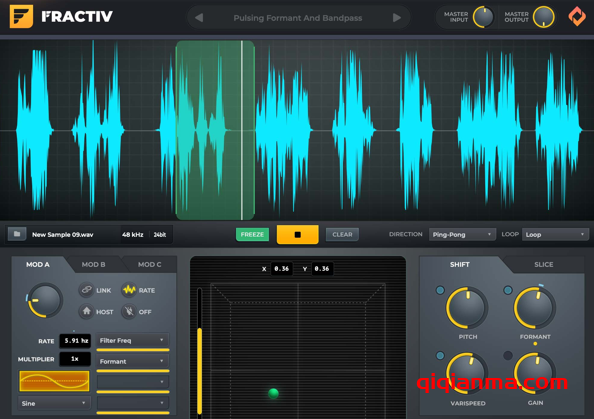Click the Off mute icon
The image size is (594, 419).
pyautogui.click(x=129, y=311)
